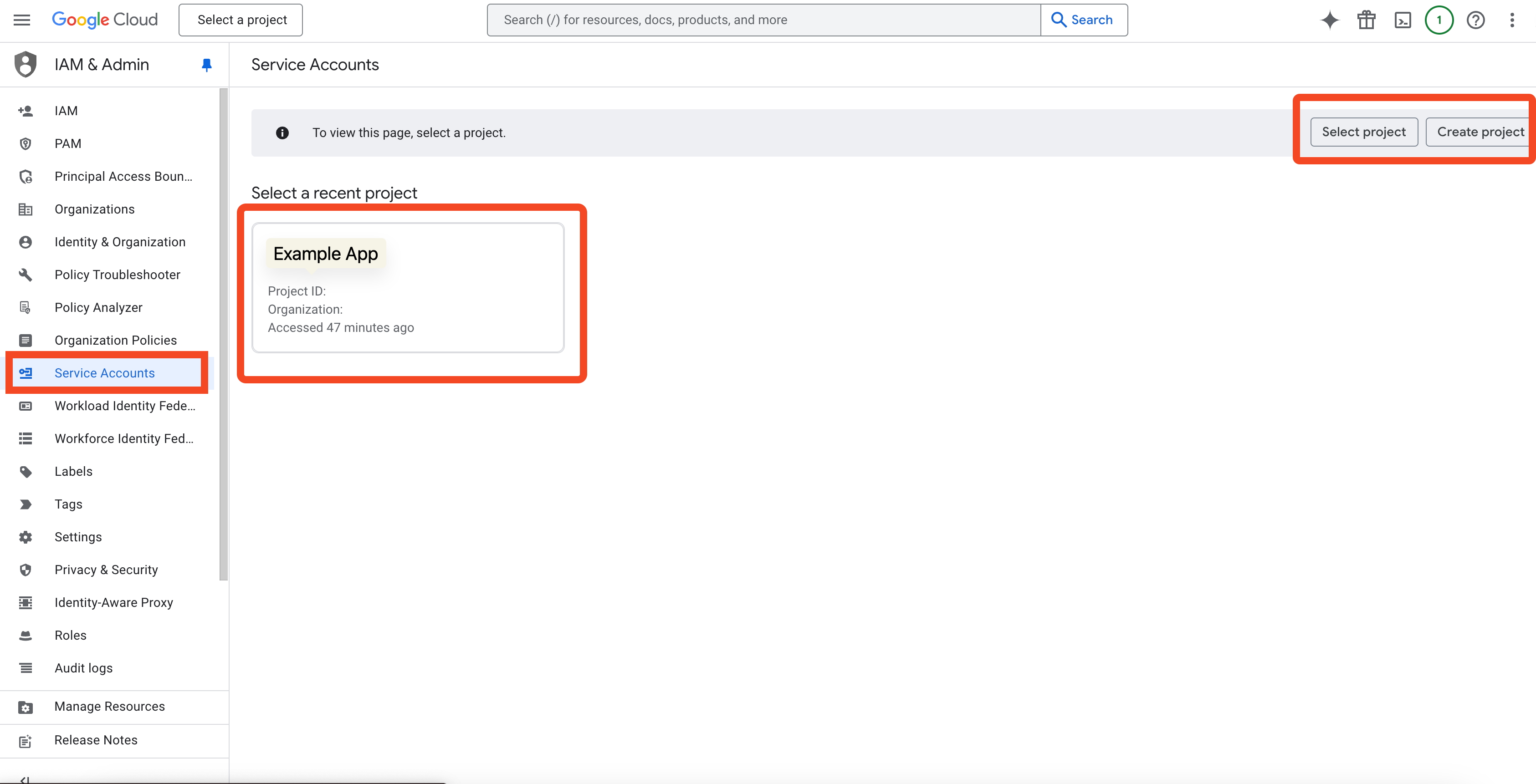Click the blue Search button
The height and width of the screenshot is (784, 1536).
[1084, 20]
